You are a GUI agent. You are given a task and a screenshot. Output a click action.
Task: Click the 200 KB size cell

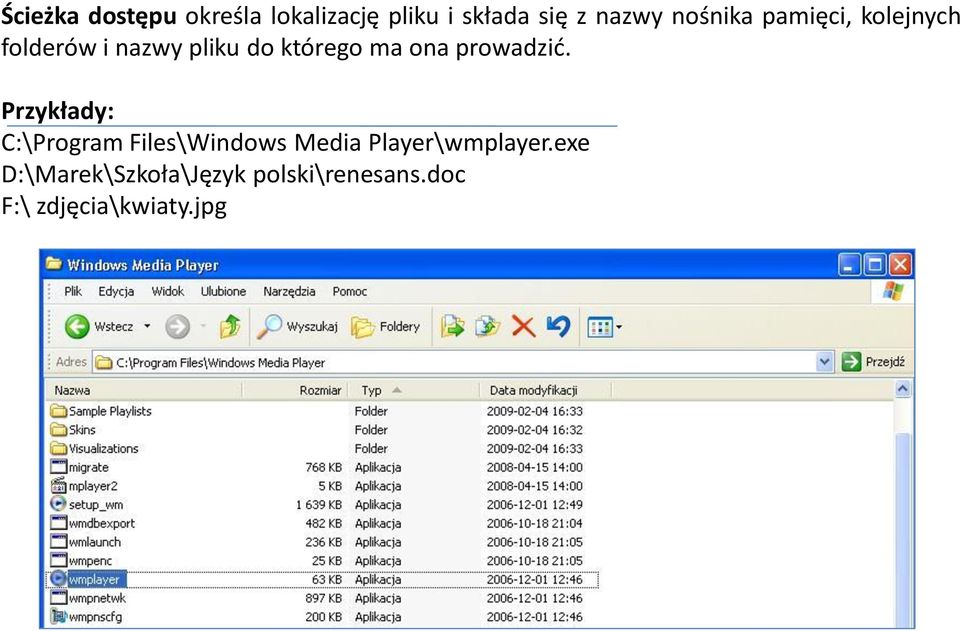323,617
